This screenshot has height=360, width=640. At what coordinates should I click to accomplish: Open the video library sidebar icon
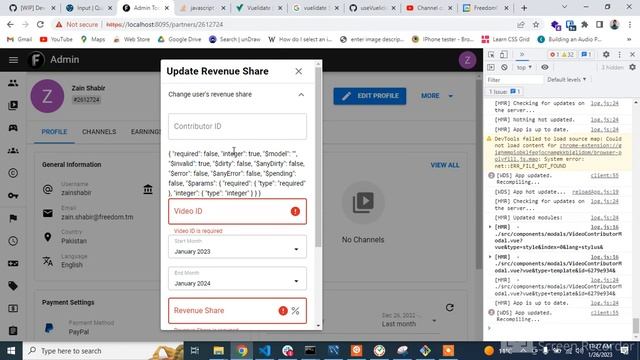(13, 105)
